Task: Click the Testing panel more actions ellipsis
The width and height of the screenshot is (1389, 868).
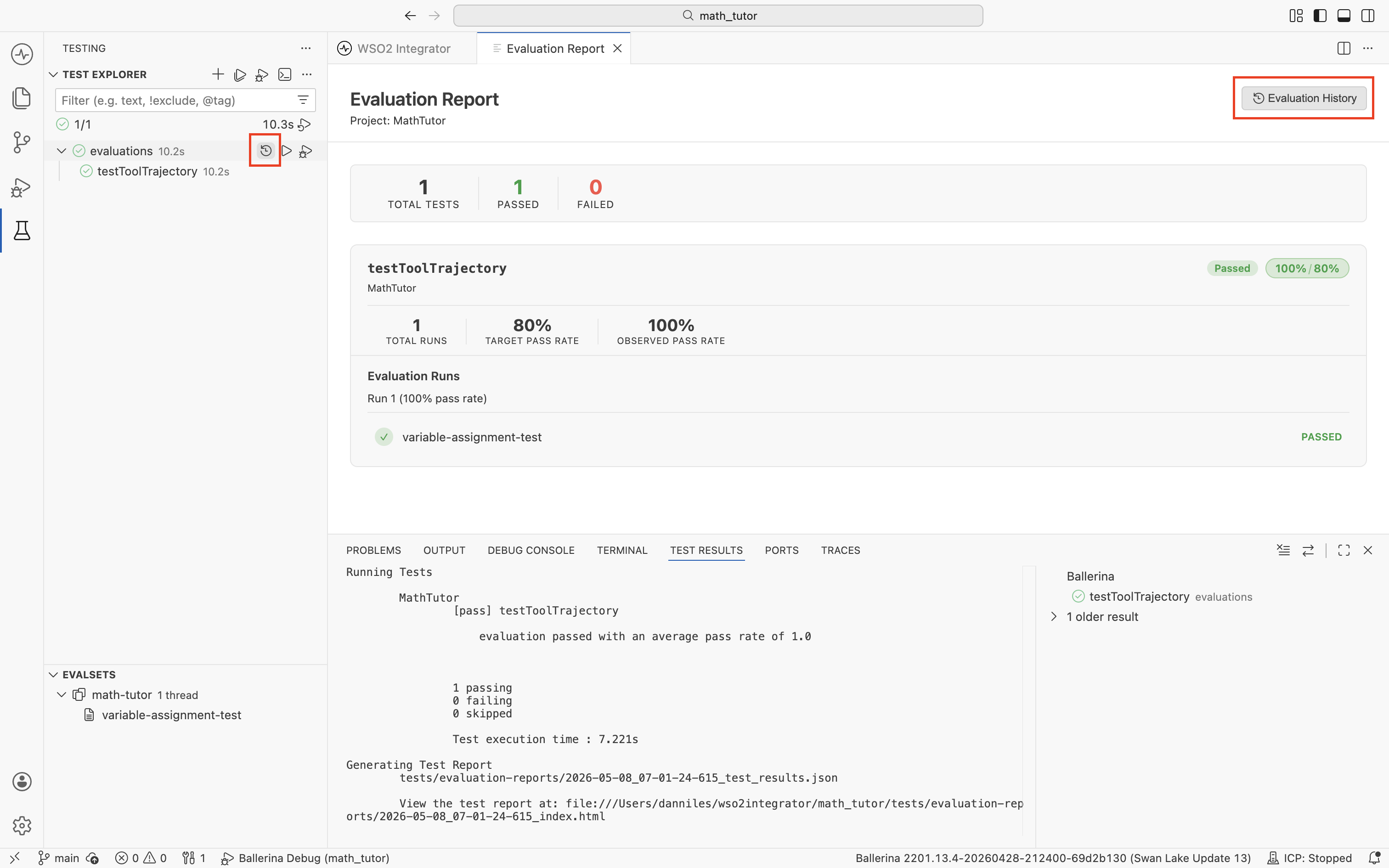Action: pos(306,48)
